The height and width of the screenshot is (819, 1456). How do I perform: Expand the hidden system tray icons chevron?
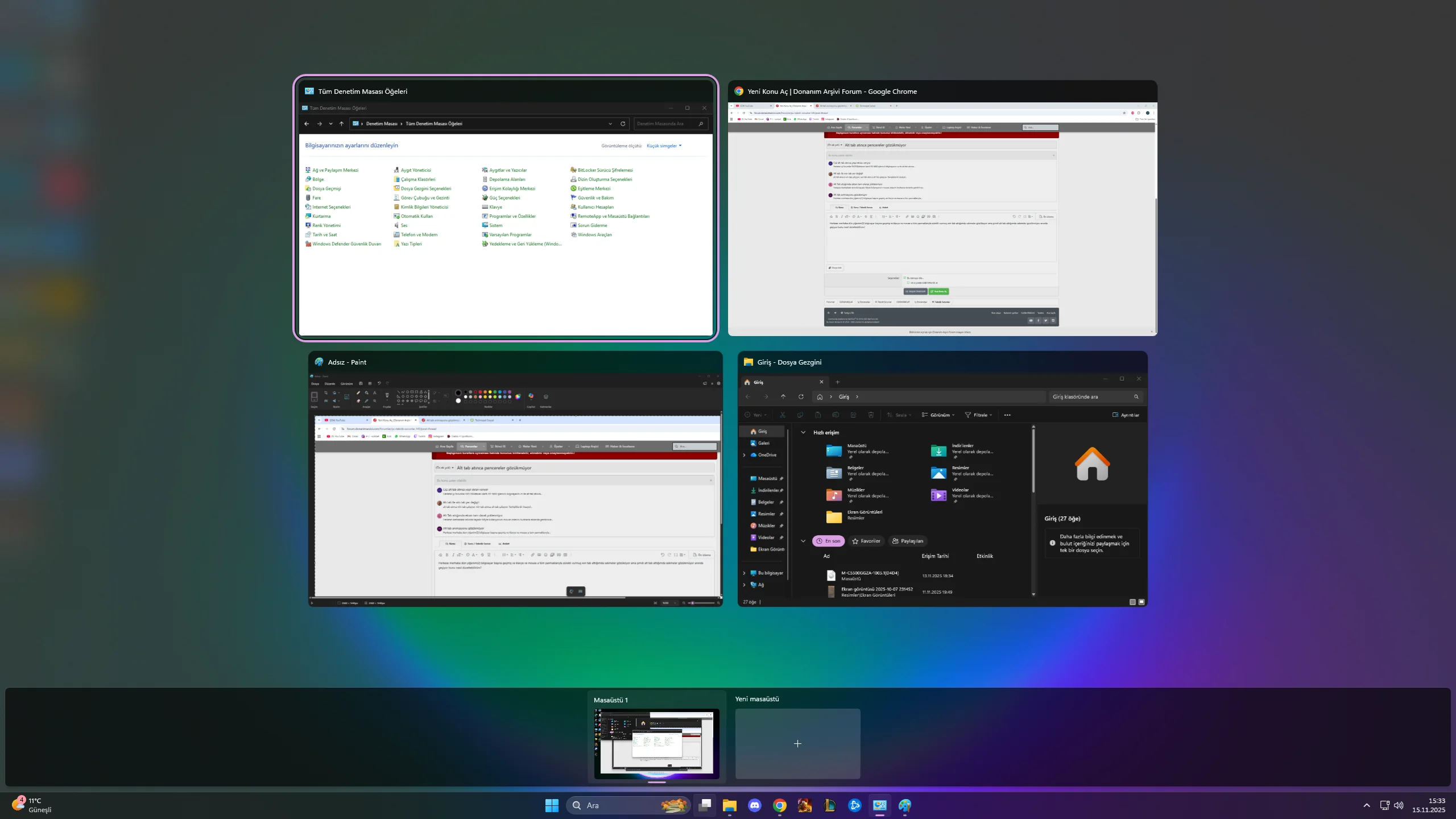pyautogui.click(x=1367, y=805)
